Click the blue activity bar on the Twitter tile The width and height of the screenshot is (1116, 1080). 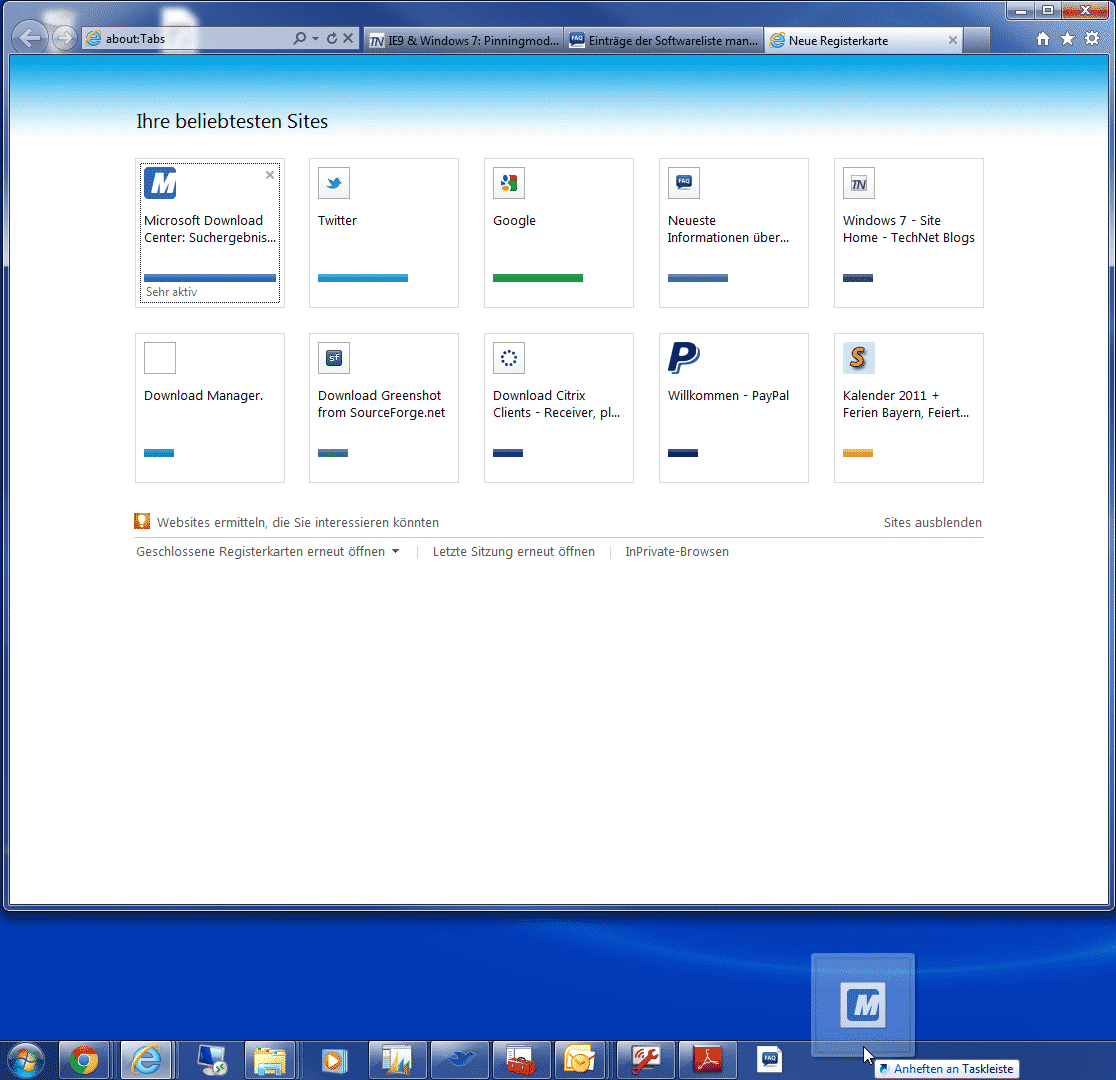[363, 278]
